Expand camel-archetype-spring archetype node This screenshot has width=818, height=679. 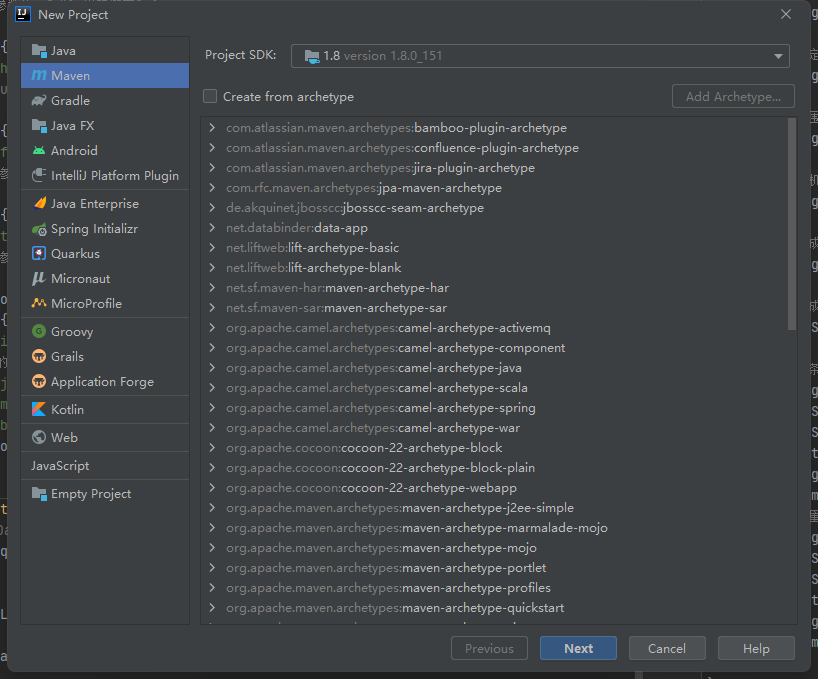(212, 408)
